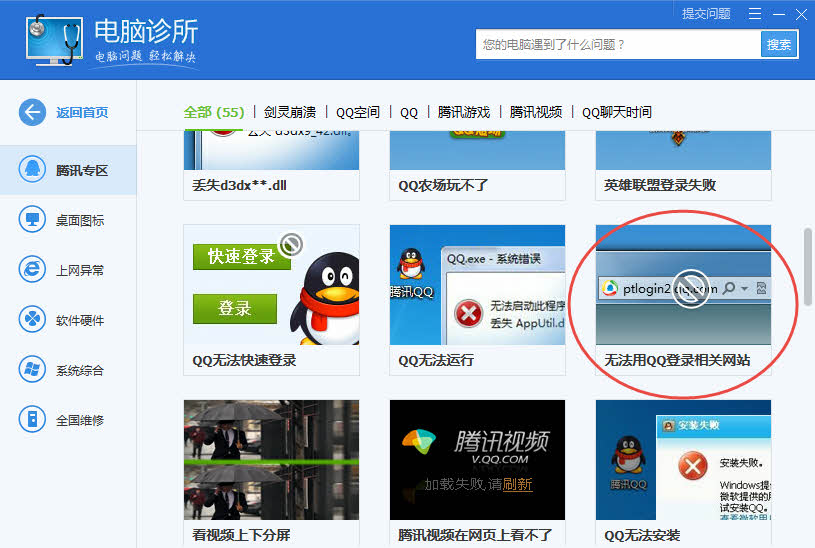Select the 剑灵崩溃 tab
Image resolution: width=815 pixels, height=548 pixels.
point(290,112)
